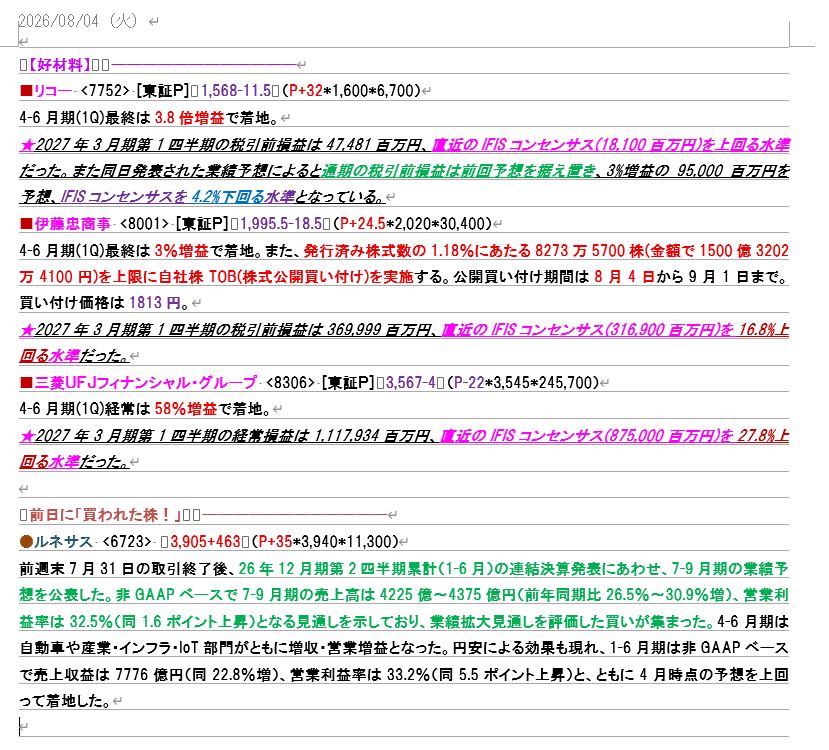Image resolution: width=829 pixels, height=750 pixels.
Task: Click the company name 三菱UFJフィナンシャル・グループ
Action: [x=145, y=383]
